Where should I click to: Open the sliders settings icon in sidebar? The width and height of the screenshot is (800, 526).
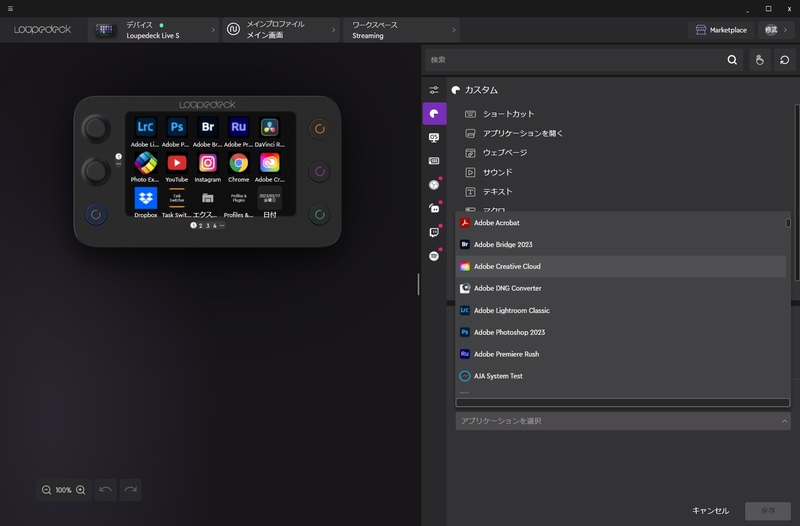coord(434,90)
